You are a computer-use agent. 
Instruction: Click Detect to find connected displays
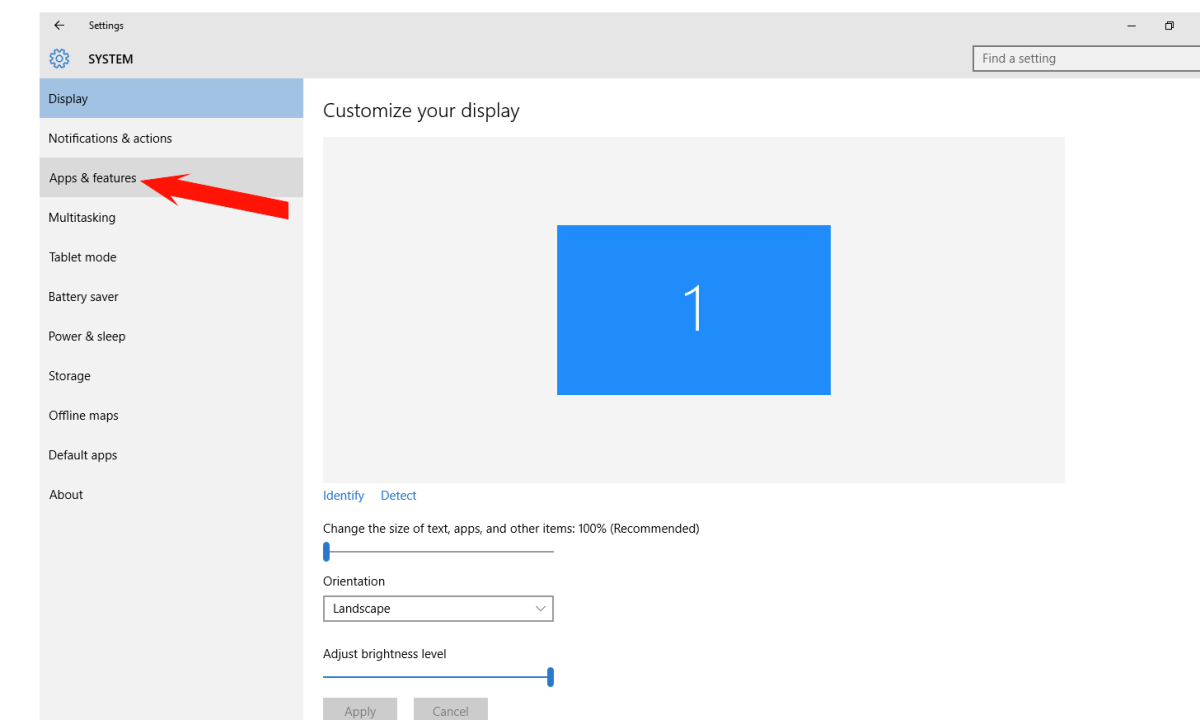point(398,495)
